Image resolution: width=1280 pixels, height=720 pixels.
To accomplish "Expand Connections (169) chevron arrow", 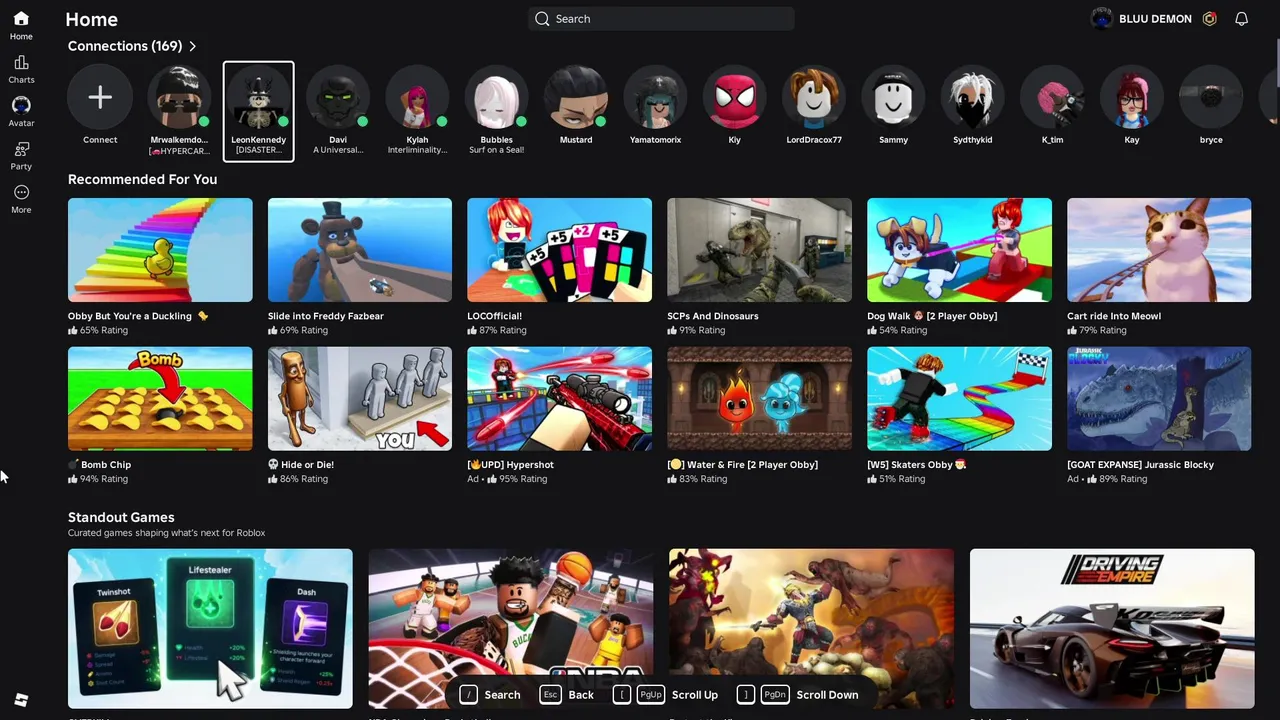I will 193,46.
